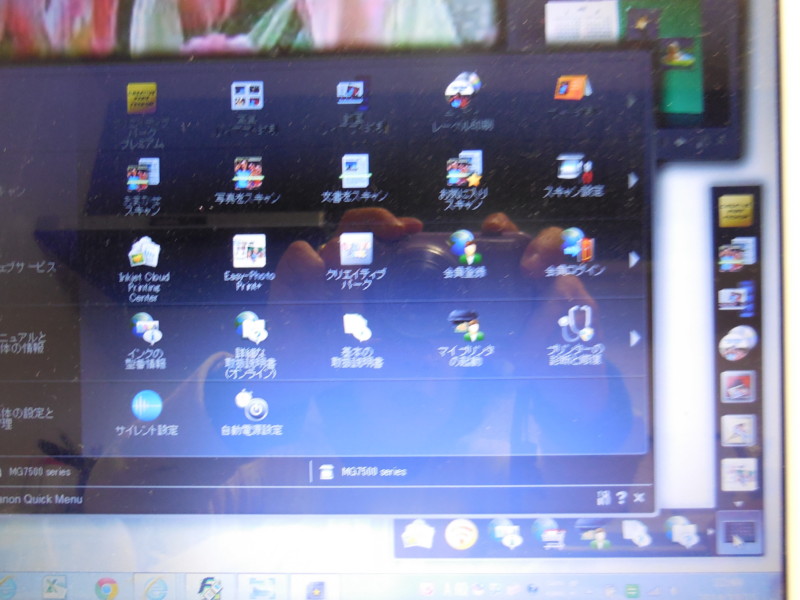This screenshot has width=800, height=600.
Task: Open 基本の取扱説明書 basic manual
Action: [x=358, y=328]
